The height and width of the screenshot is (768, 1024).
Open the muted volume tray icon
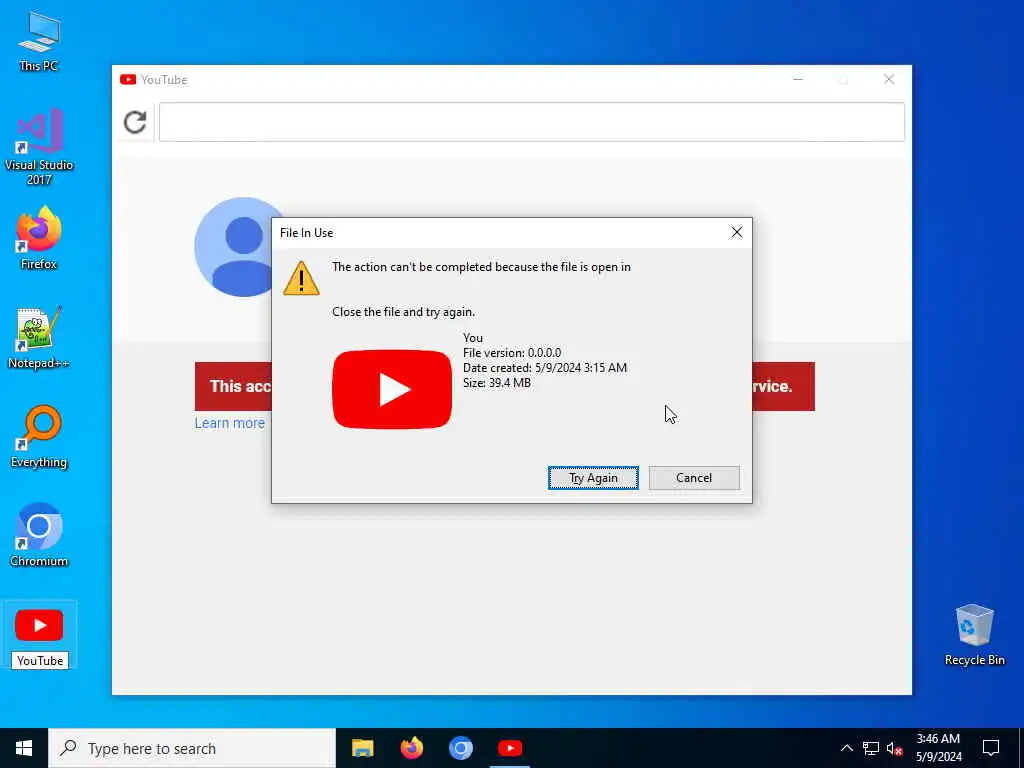pos(895,748)
